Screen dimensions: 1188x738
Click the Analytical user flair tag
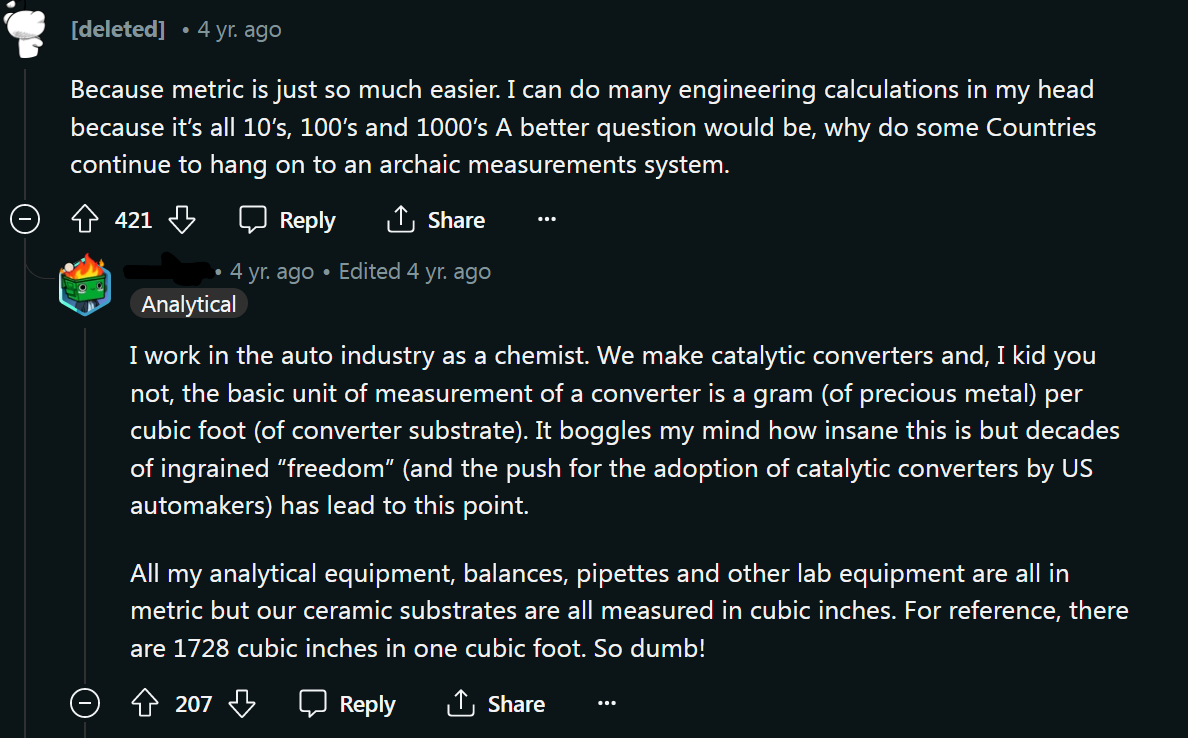[x=189, y=304]
